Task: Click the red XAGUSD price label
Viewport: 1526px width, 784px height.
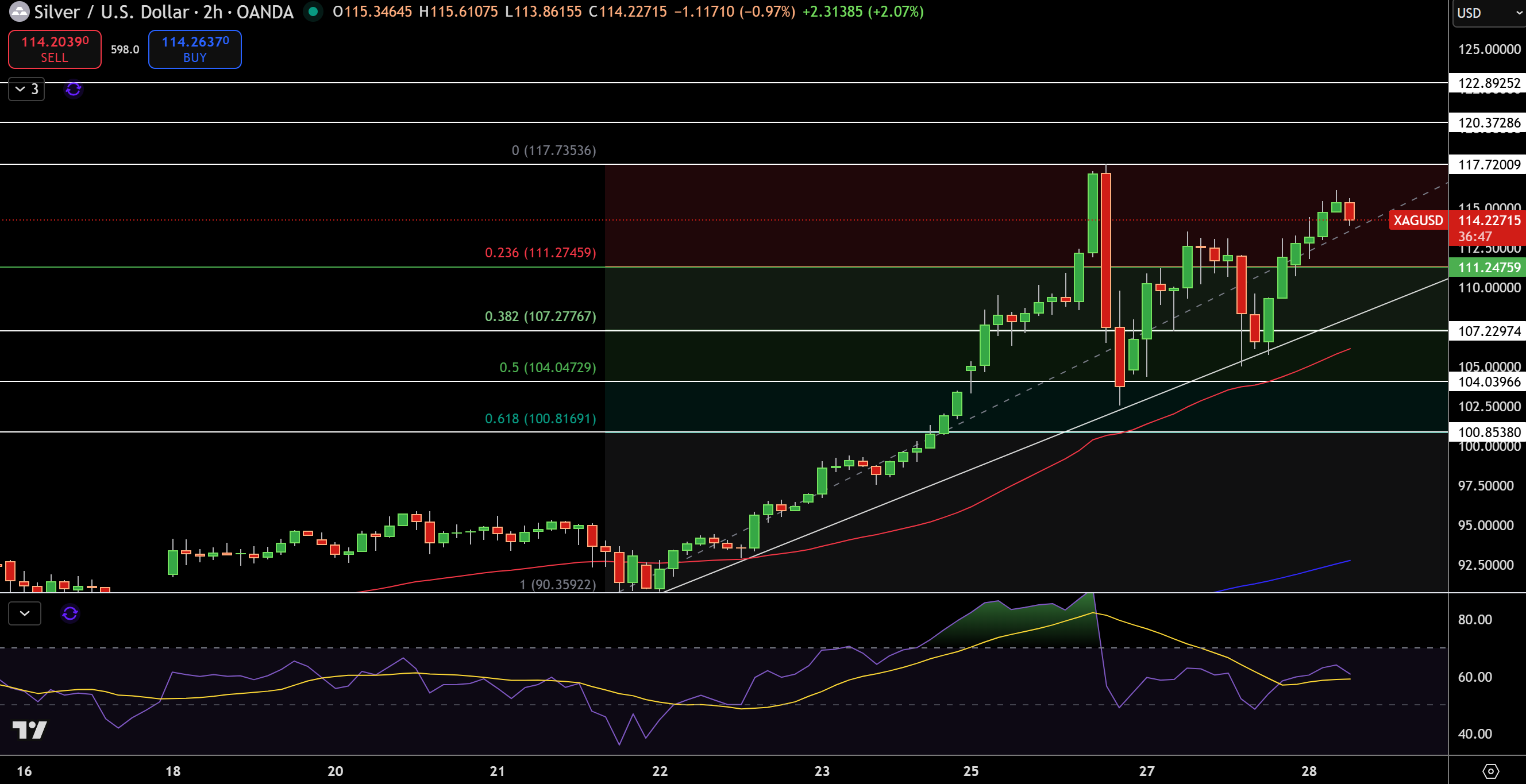Action: [1418, 221]
